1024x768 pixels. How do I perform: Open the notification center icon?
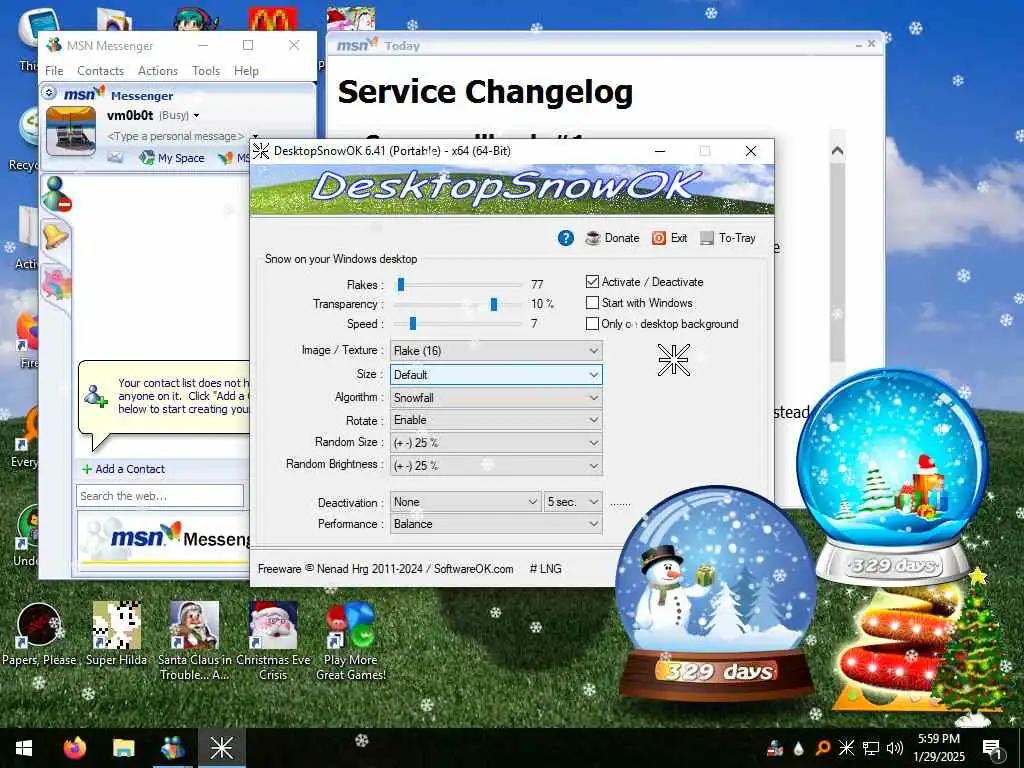(x=993, y=748)
